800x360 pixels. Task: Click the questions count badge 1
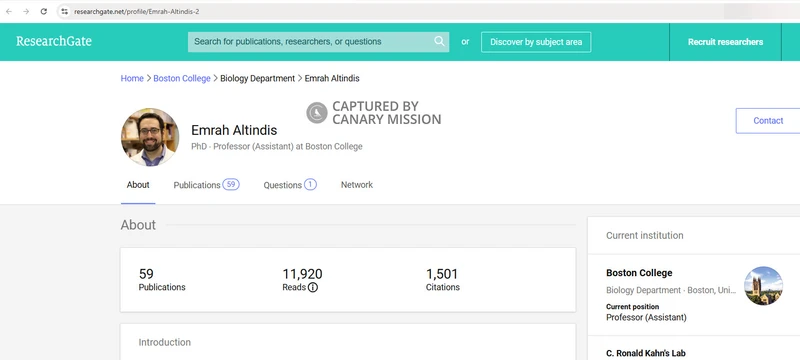[310, 185]
